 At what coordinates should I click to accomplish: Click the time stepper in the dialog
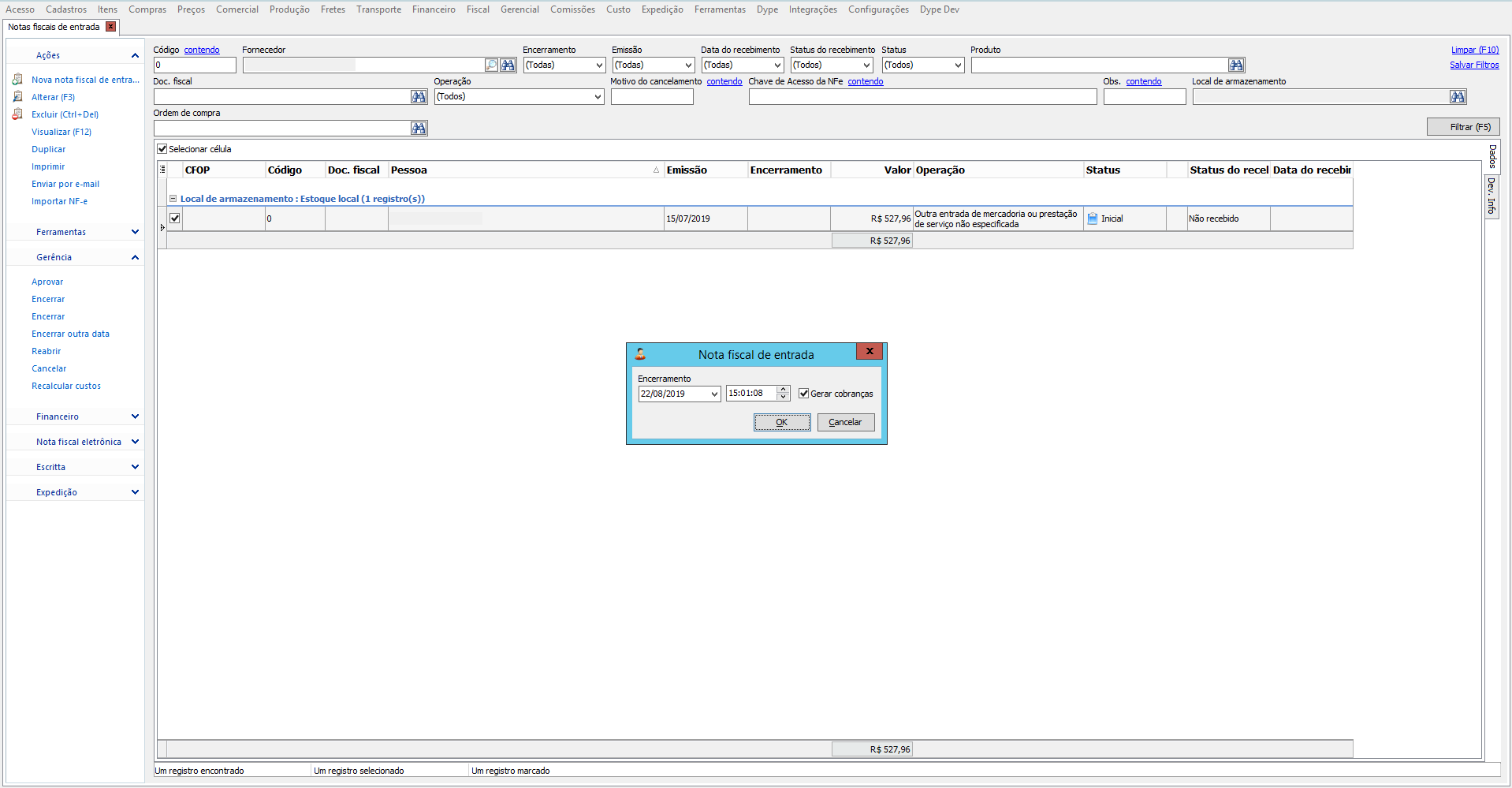[x=783, y=393]
